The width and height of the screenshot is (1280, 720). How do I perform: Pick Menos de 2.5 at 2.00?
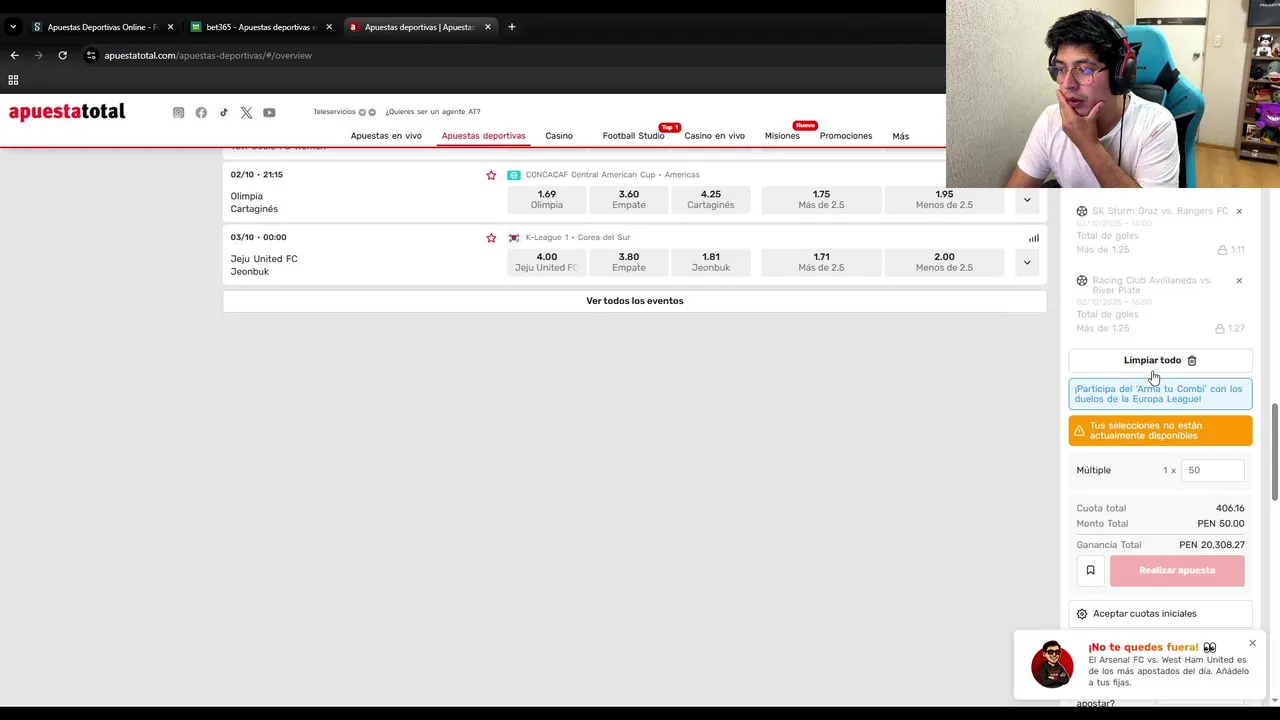(x=944, y=262)
